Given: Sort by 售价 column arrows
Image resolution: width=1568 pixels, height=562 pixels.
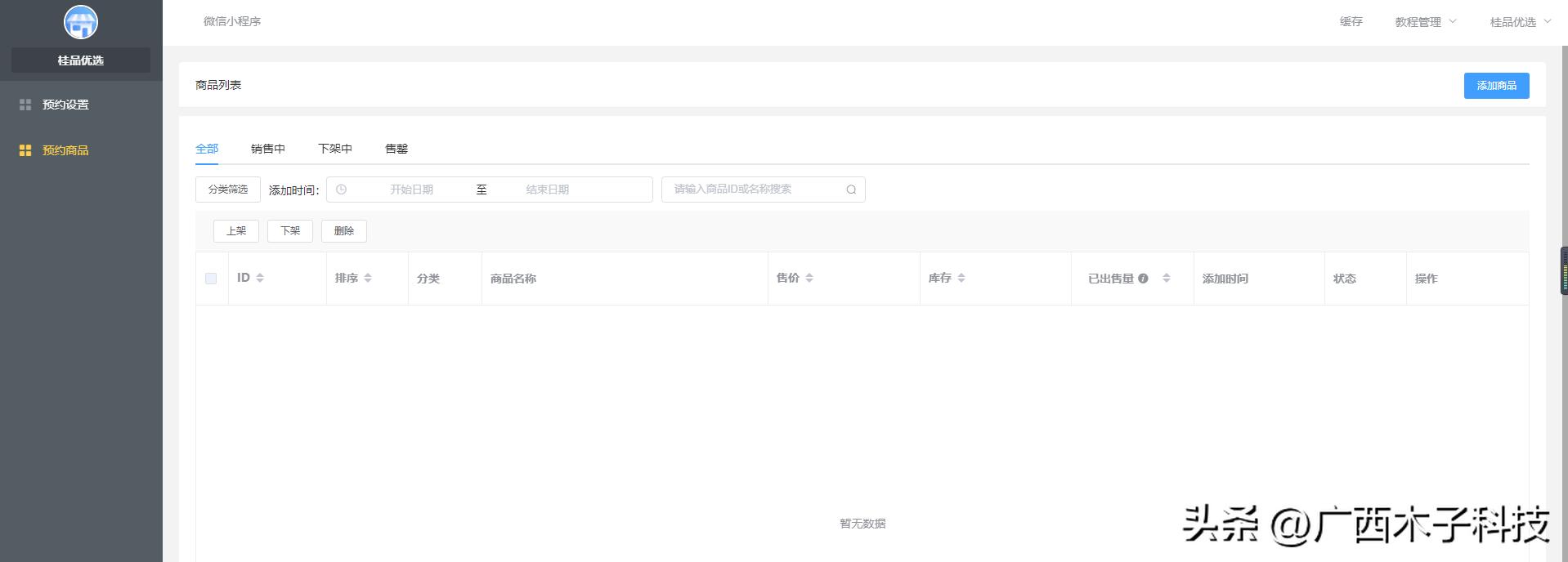Looking at the screenshot, I should [809, 279].
